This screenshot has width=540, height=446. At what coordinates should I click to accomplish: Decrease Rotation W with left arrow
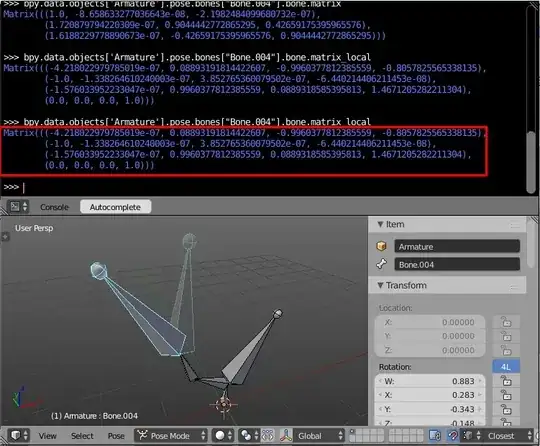pyautogui.click(x=380, y=381)
